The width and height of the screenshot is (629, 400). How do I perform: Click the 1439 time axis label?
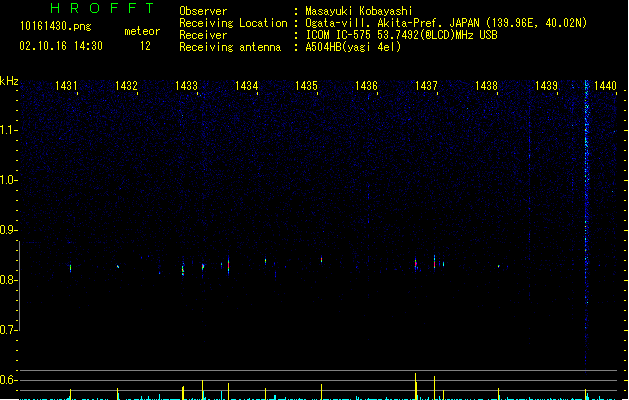click(546, 86)
